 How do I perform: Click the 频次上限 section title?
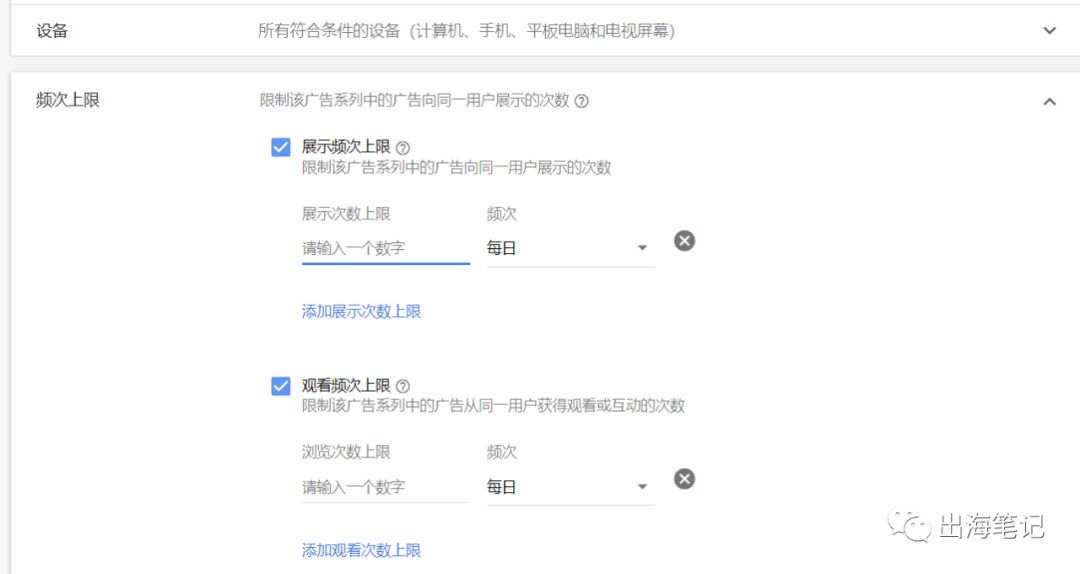pos(68,100)
